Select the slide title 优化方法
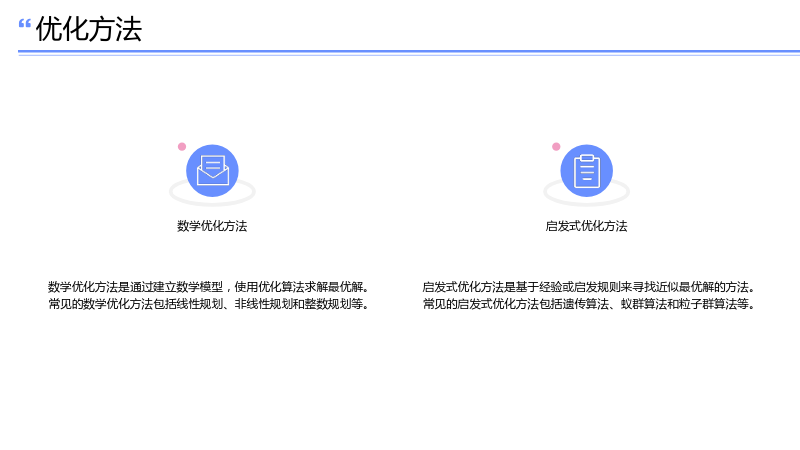The width and height of the screenshot is (800, 450). (89, 29)
